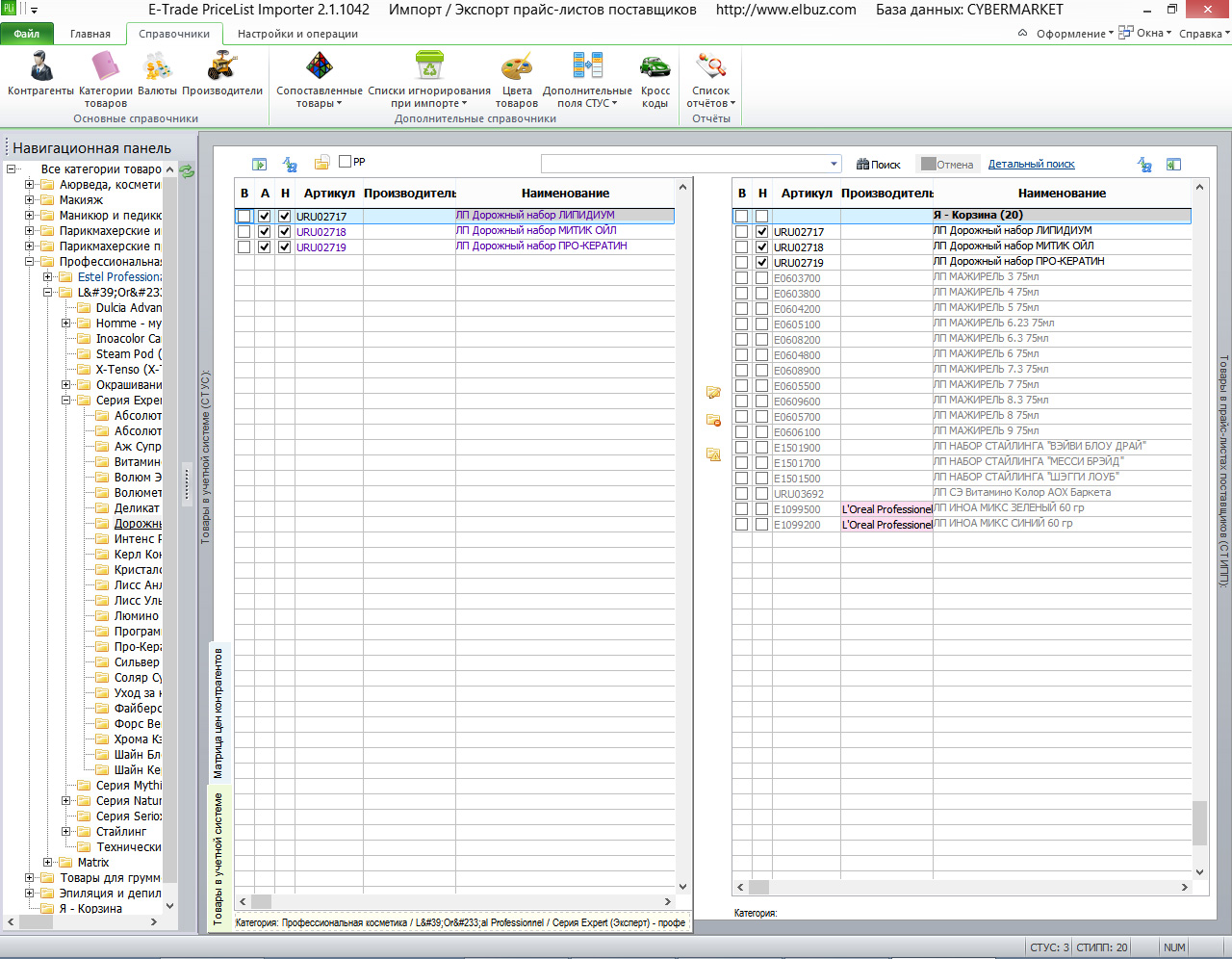Open the Детальный поиск link
The height and width of the screenshot is (959, 1232).
[x=1032, y=165]
